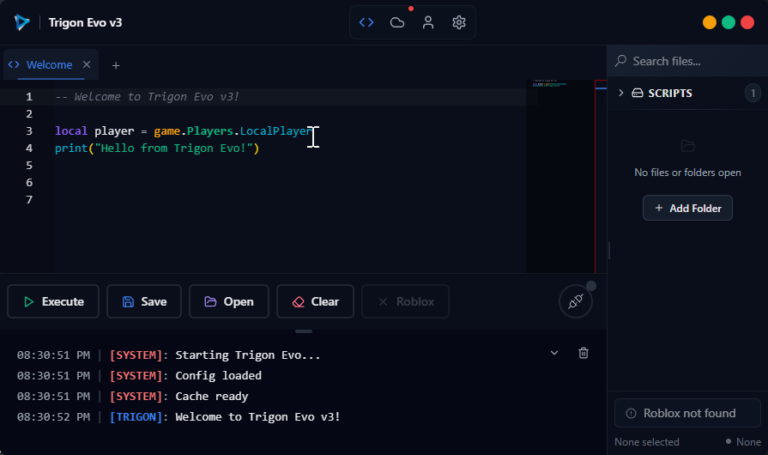Image resolution: width=768 pixels, height=455 pixels.
Task: Click the attach plug icon button
Action: (575, 301)
